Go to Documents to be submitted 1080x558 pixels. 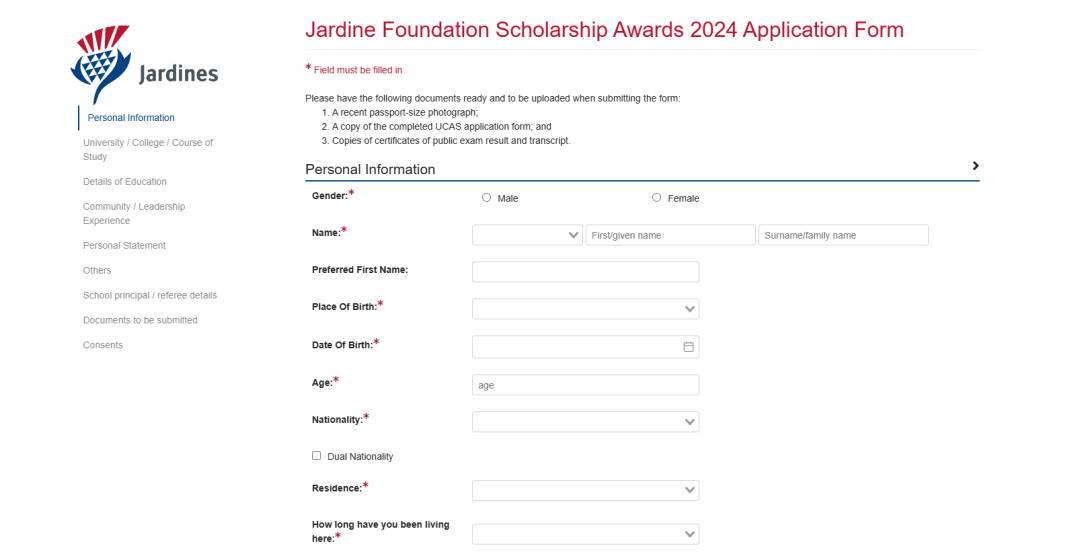point(140,320)
